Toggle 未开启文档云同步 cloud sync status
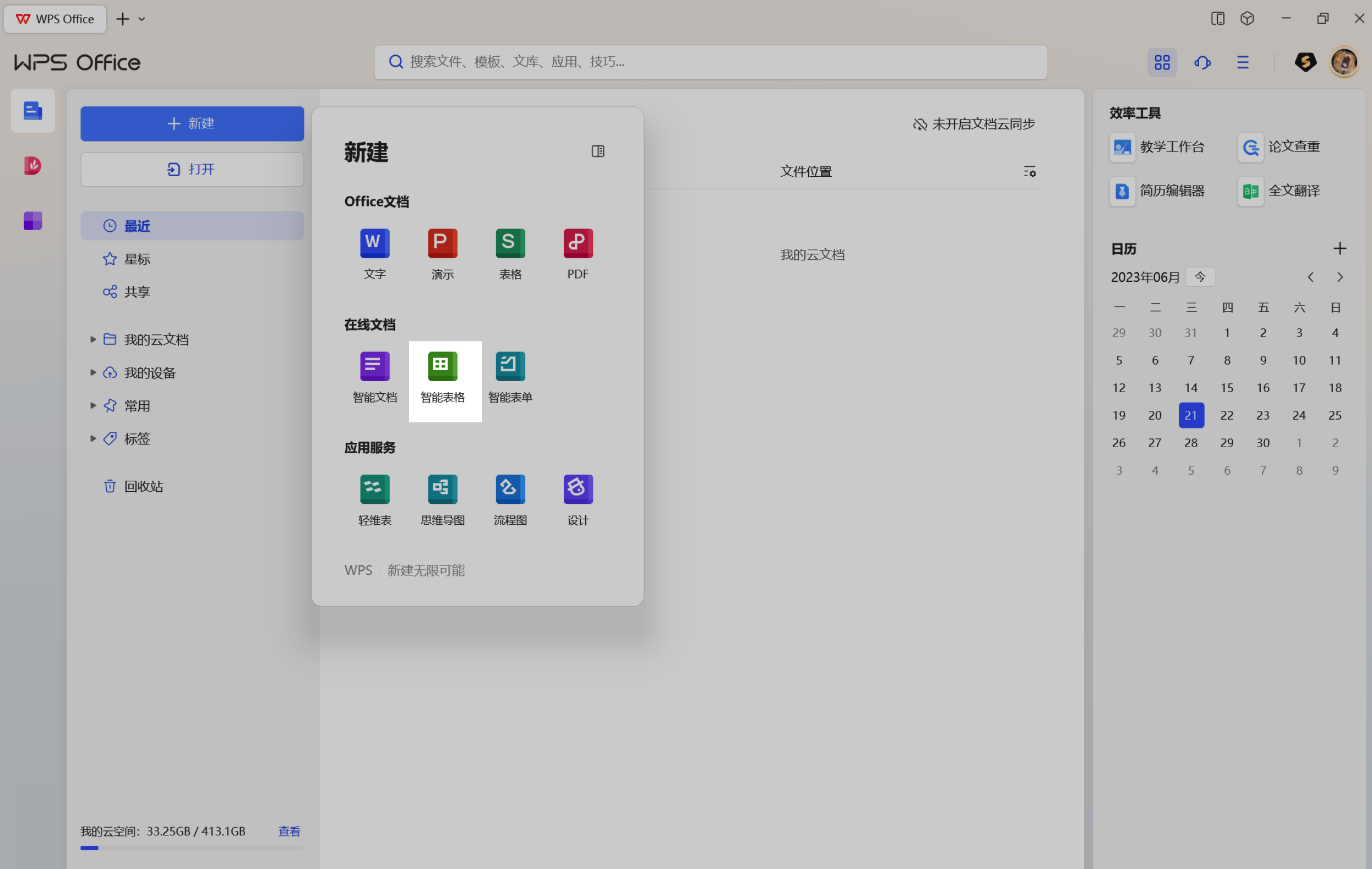The height and width of the screenshot is (869, 1372). click(x=973, y=124)
